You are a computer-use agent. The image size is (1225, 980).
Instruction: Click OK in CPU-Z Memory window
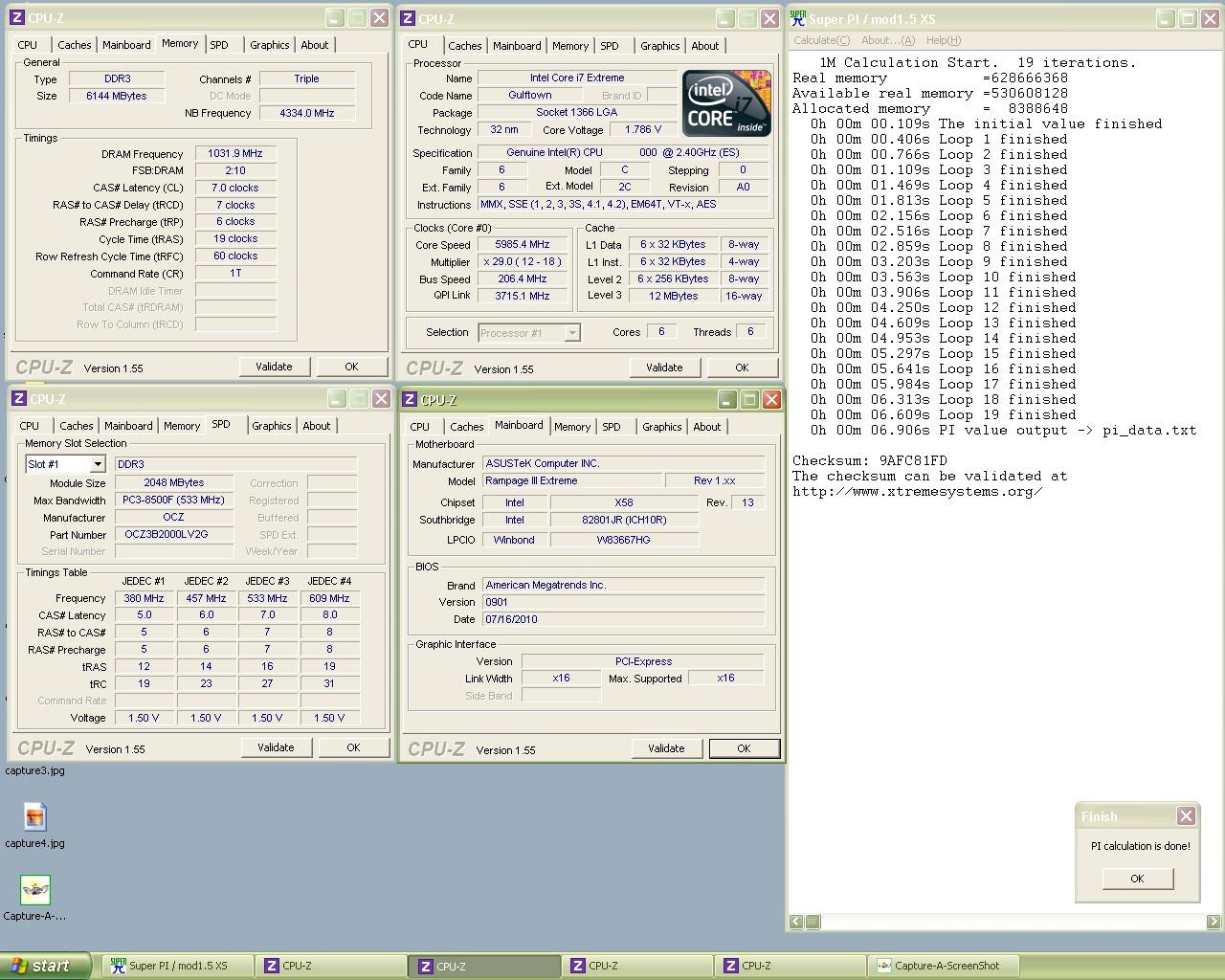pyautogui.click(x=351, y=367)
